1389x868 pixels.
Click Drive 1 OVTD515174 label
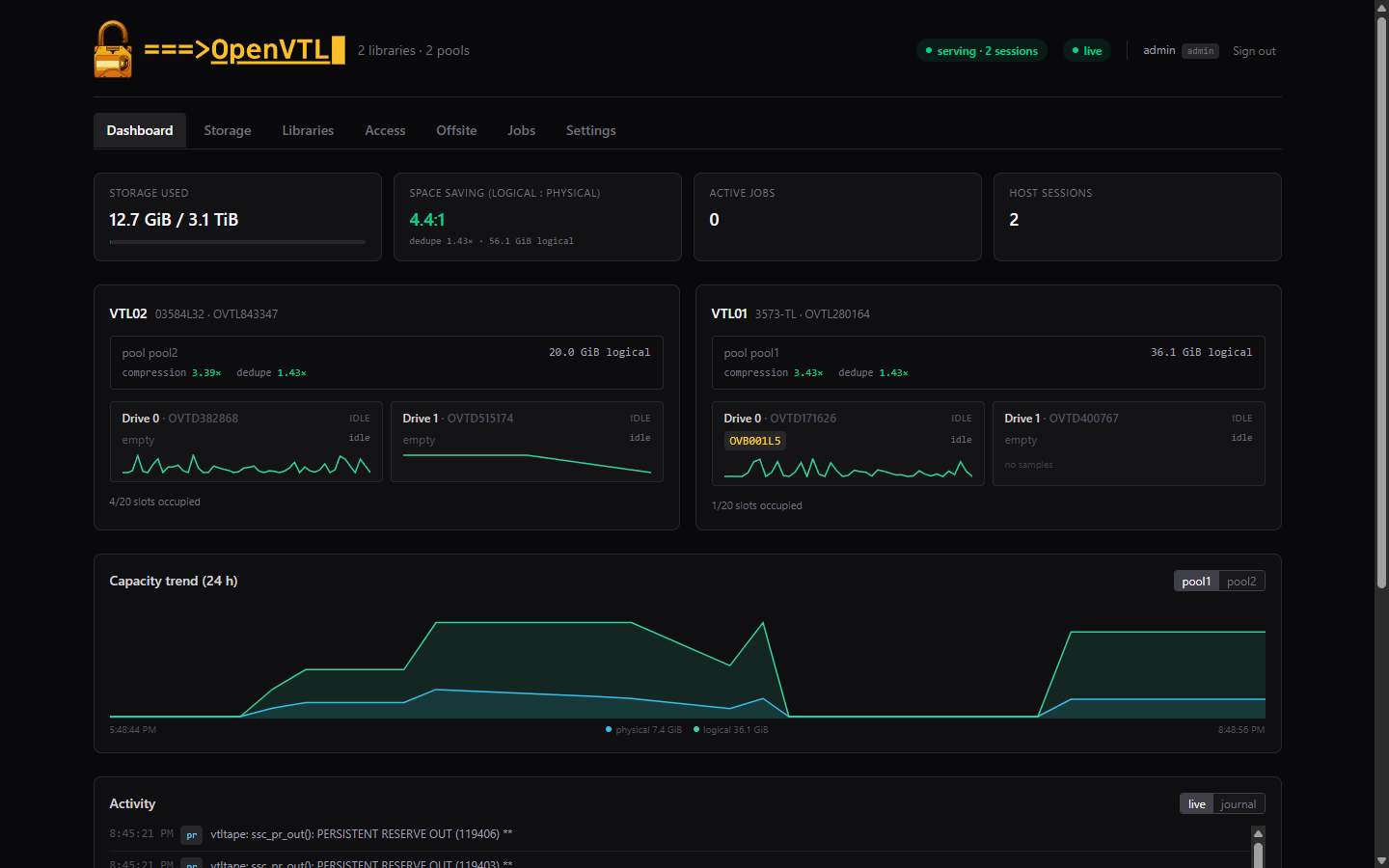point(458,419)
